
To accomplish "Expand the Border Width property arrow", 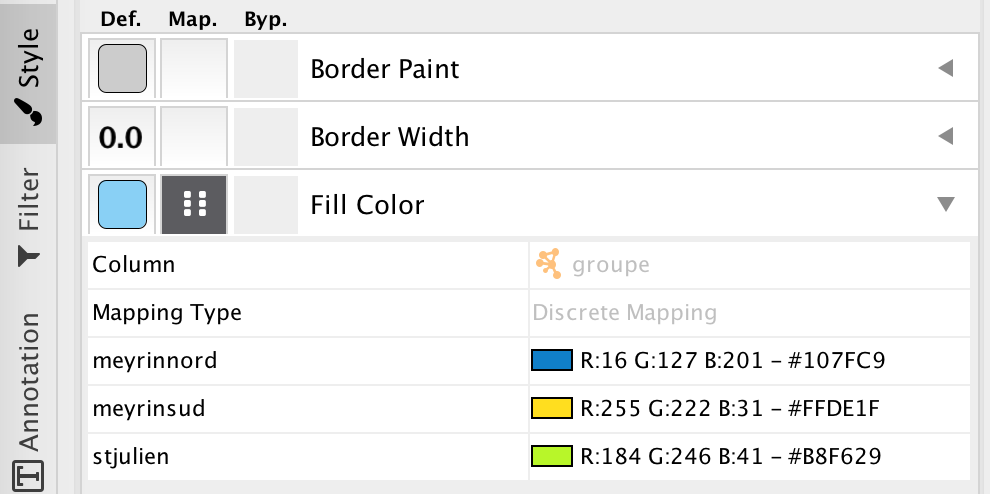I will click(945, 136).
